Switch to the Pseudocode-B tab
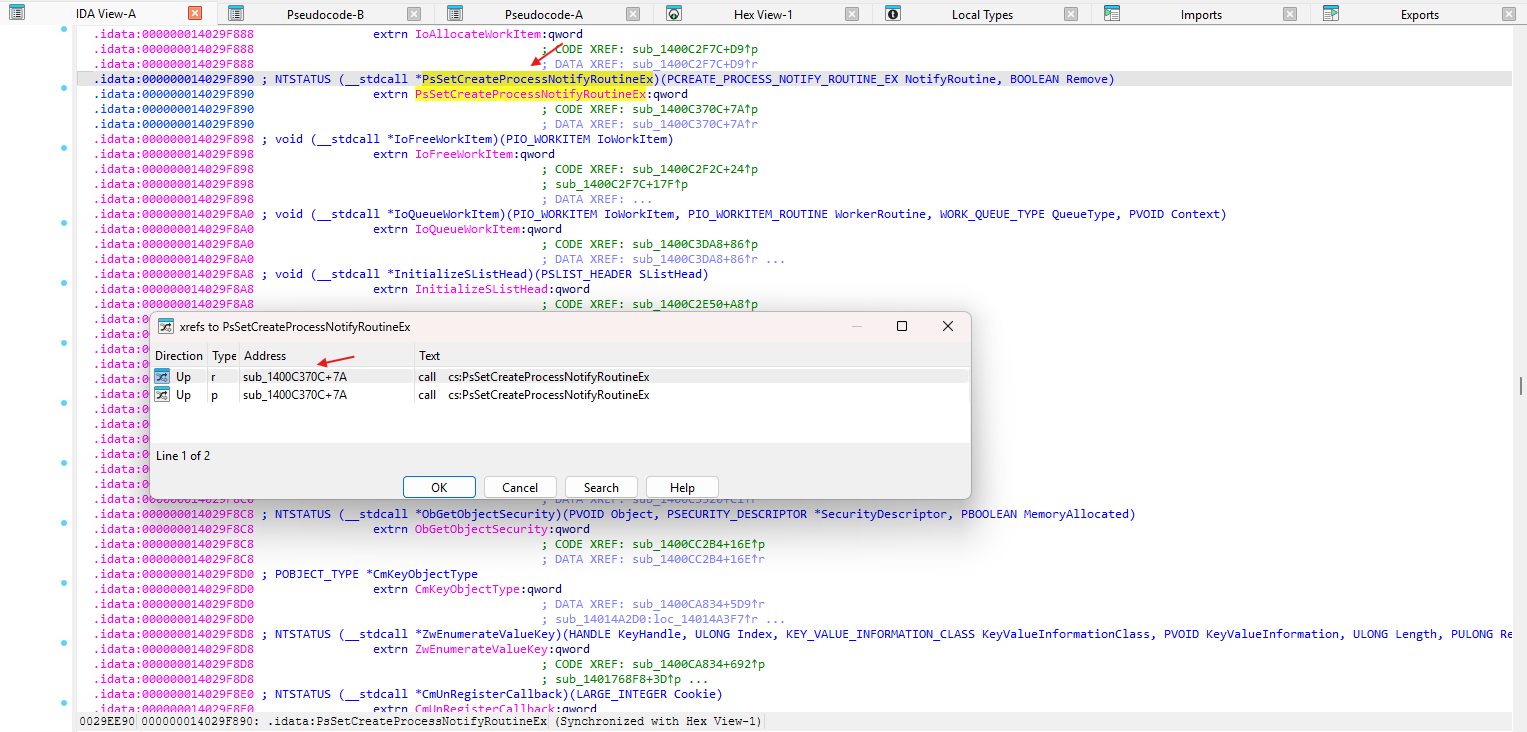The width and height of the screenshot is (1527, 732). click(325, 14)
